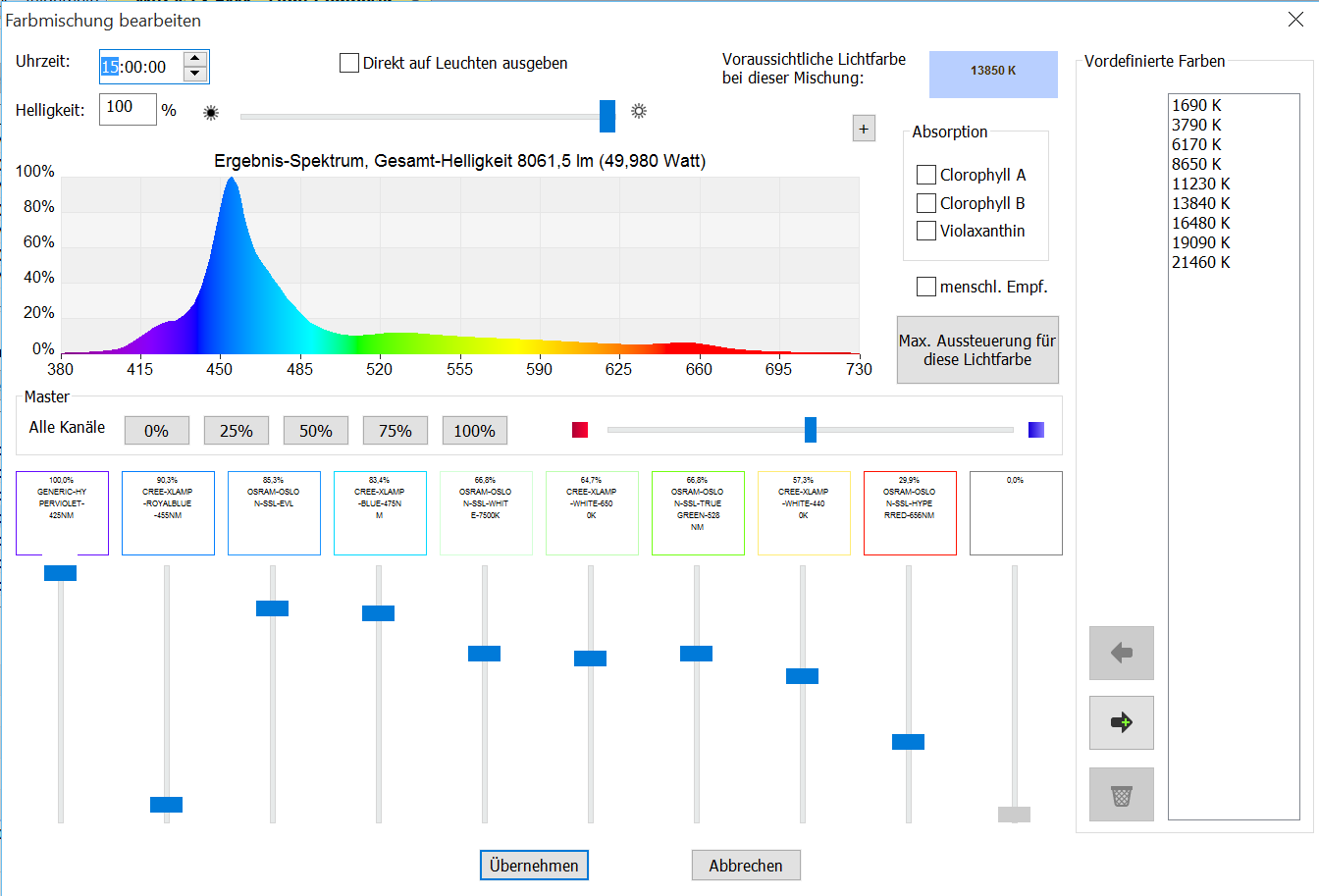Enable Direkt auf Leuchten ausgeben checkbox
The image size is (1319, 896).
coord(349,64)
